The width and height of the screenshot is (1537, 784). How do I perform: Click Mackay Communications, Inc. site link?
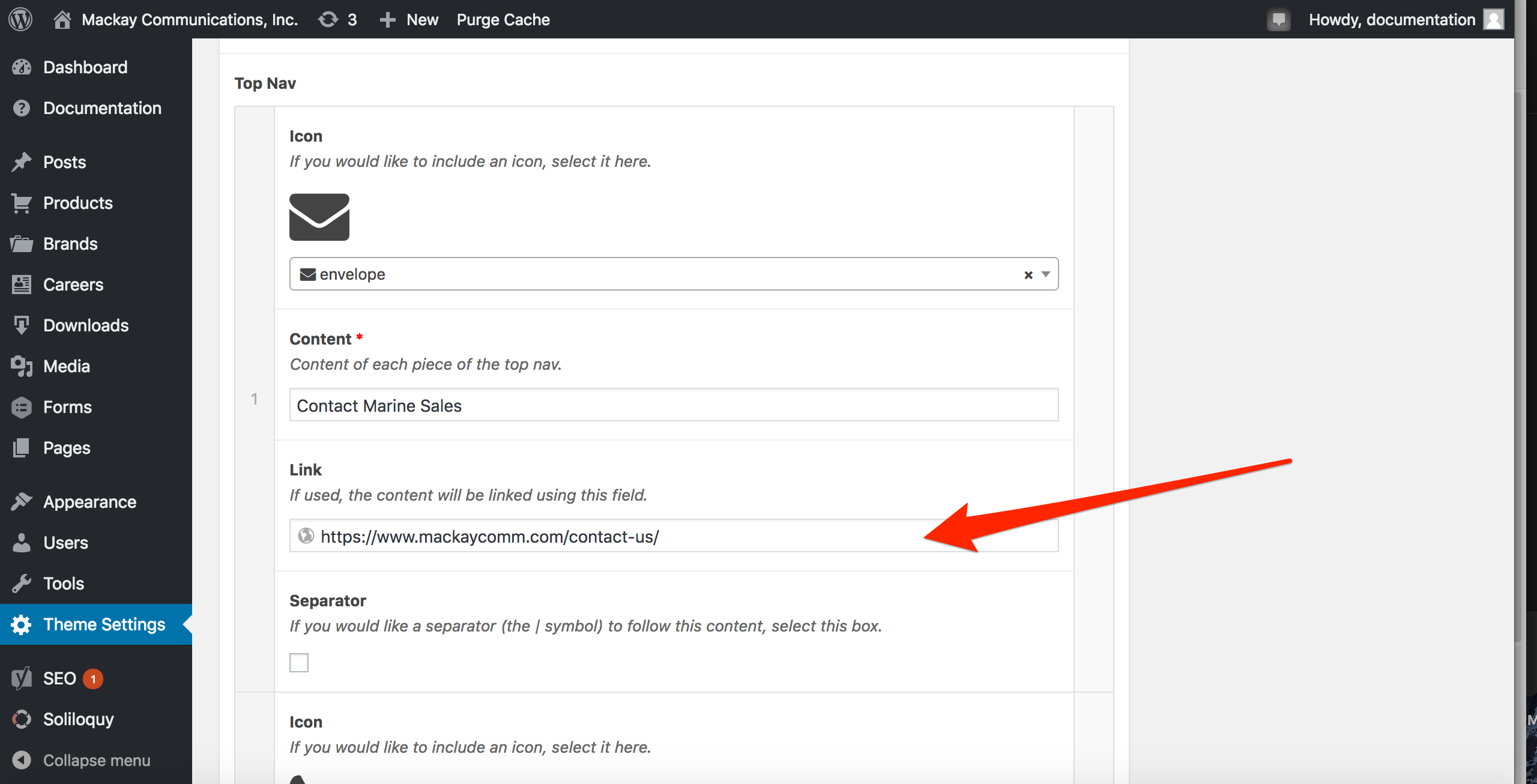point(190,20)
